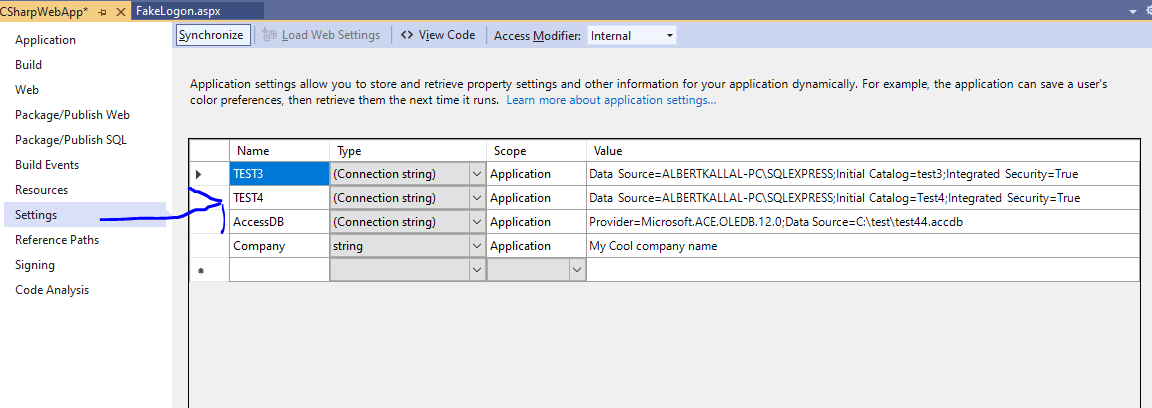Viewport: 1152px width, 408px height.
Task: Click the Synchronize button
Action: click(211, 35)
